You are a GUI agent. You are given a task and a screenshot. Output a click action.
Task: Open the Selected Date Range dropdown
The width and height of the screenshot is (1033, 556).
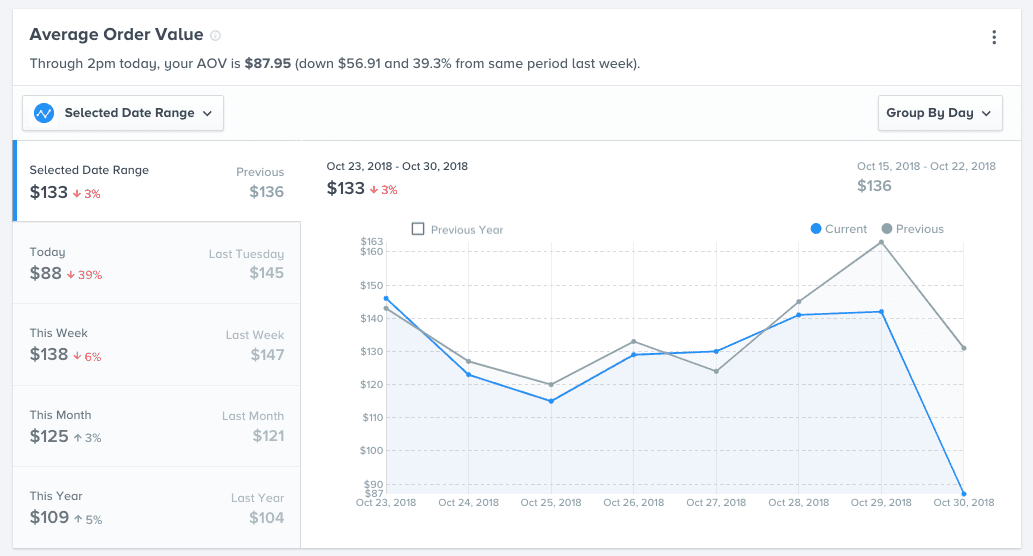click(124, 113)
